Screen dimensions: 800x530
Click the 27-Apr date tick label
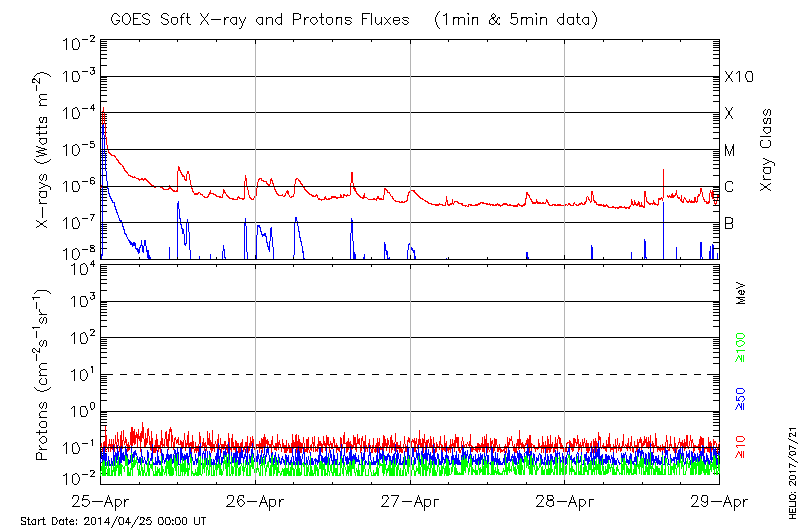(410, 501)
